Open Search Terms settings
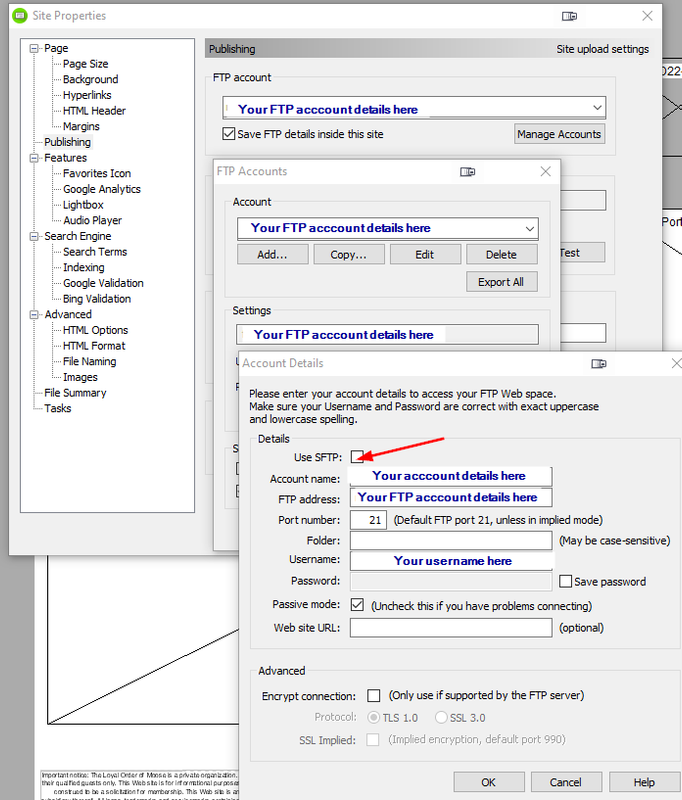This screenshot has height=800, width=682. (95, 252)
